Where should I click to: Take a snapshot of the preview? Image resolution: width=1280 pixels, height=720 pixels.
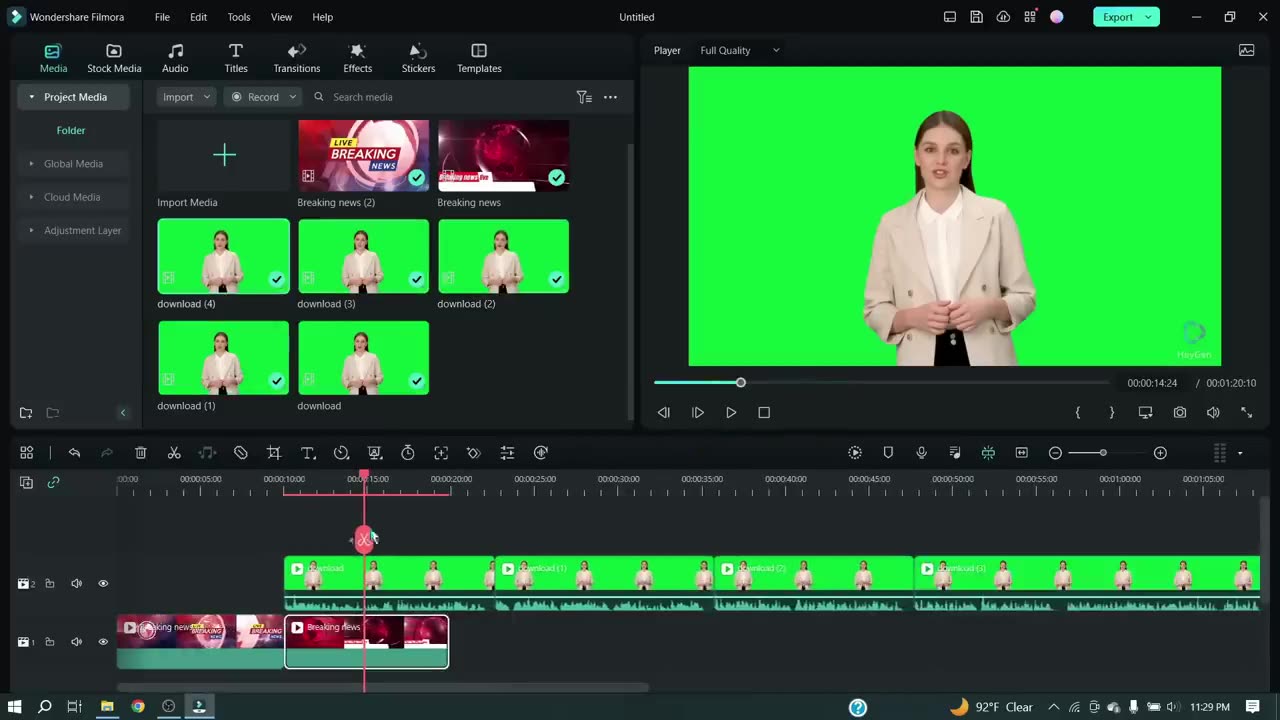[1180, 412]
